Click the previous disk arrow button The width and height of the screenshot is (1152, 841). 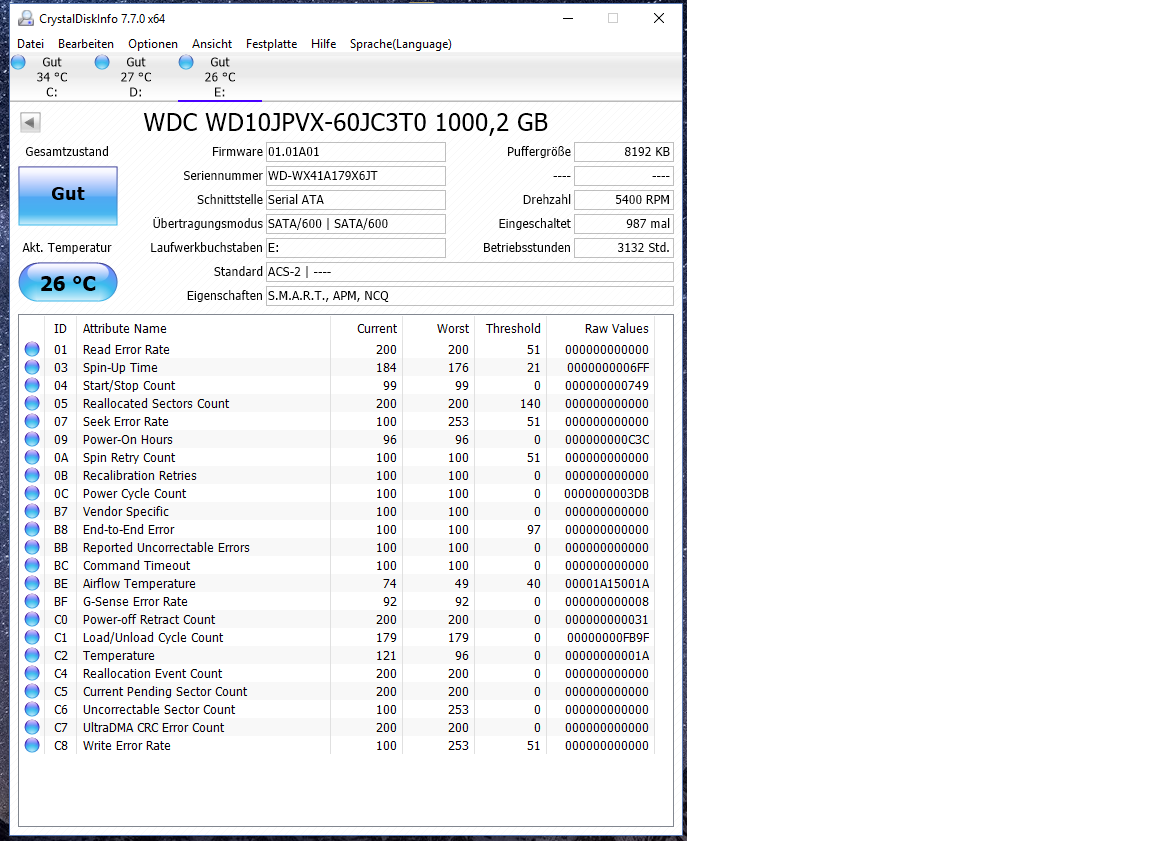(30, 122)
